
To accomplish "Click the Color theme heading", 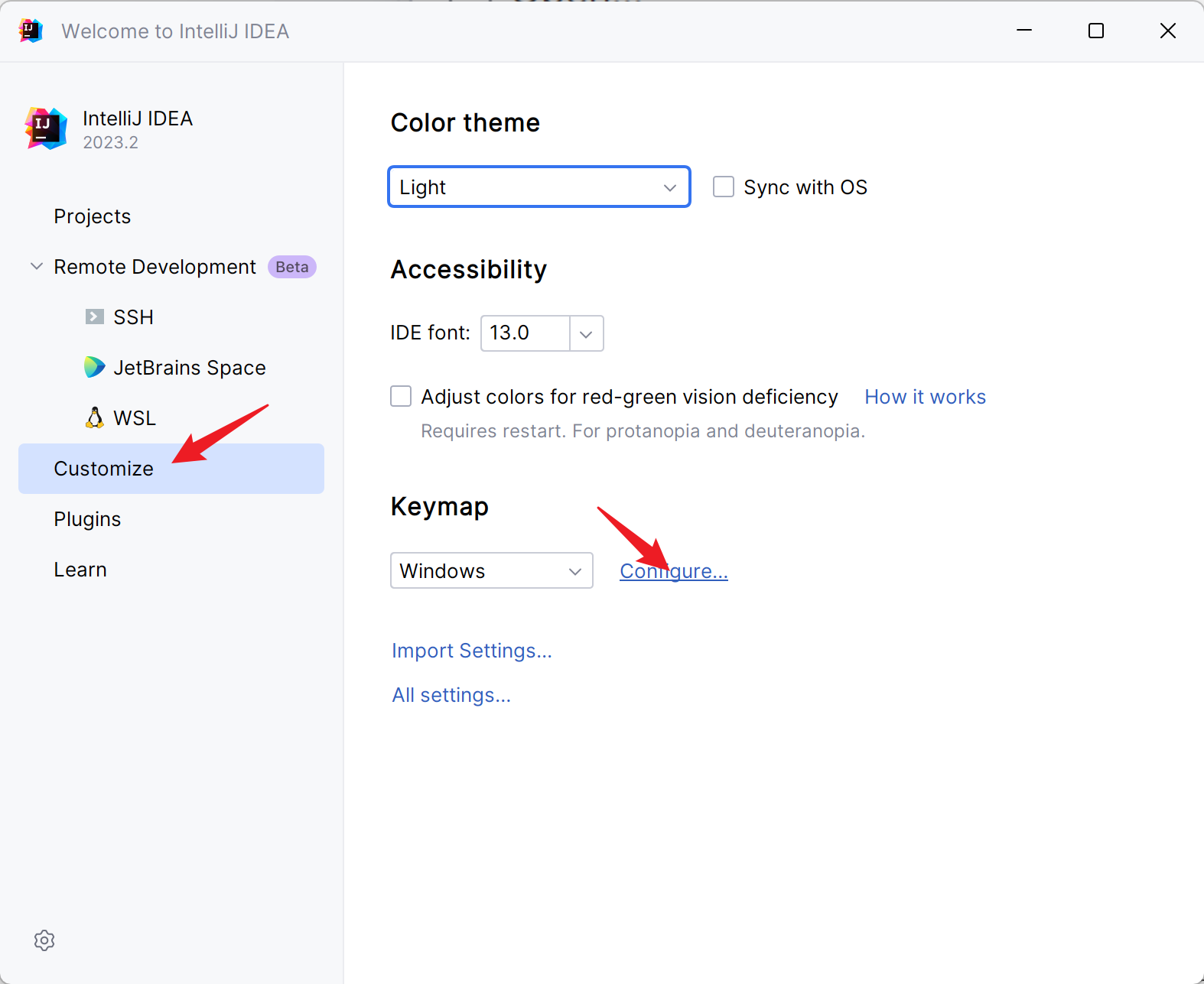I will point(465,123).
